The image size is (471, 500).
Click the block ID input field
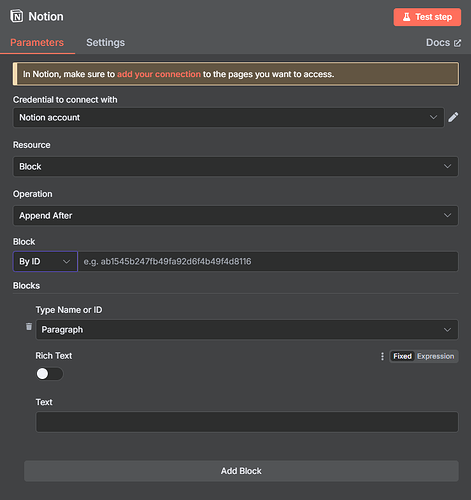(268, 261)
